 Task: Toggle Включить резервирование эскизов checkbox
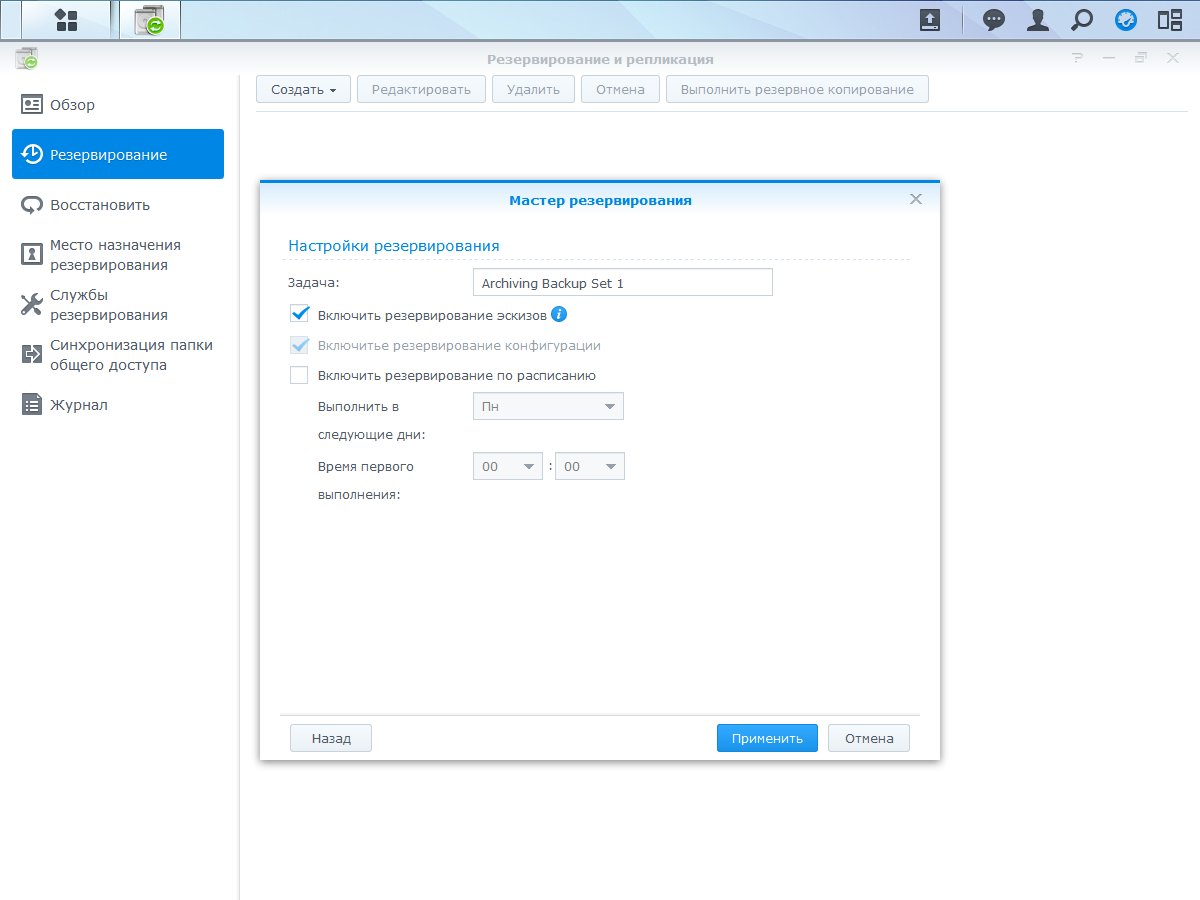pyautogui.click(x=299, y=314)
